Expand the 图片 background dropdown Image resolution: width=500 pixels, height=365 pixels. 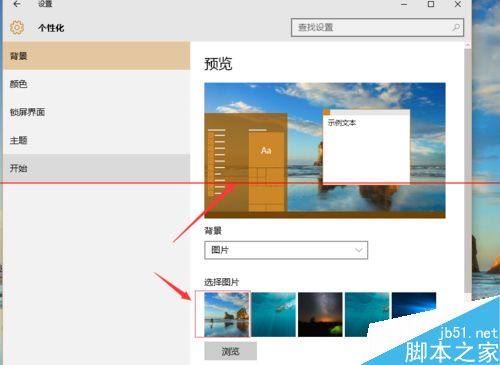tap(286, 250)
